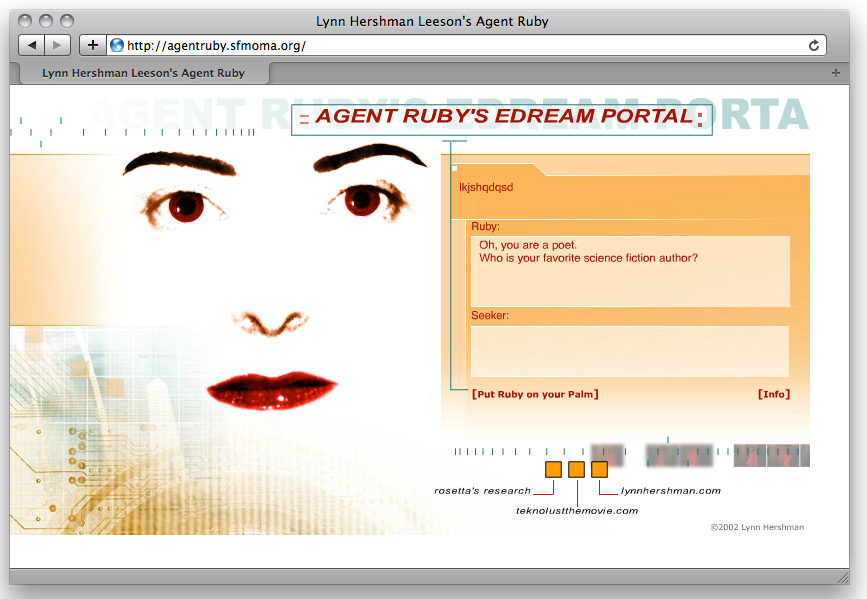Click the [Info] link
The width and height of the screenshot is (867, 599).
click(774, 394)
